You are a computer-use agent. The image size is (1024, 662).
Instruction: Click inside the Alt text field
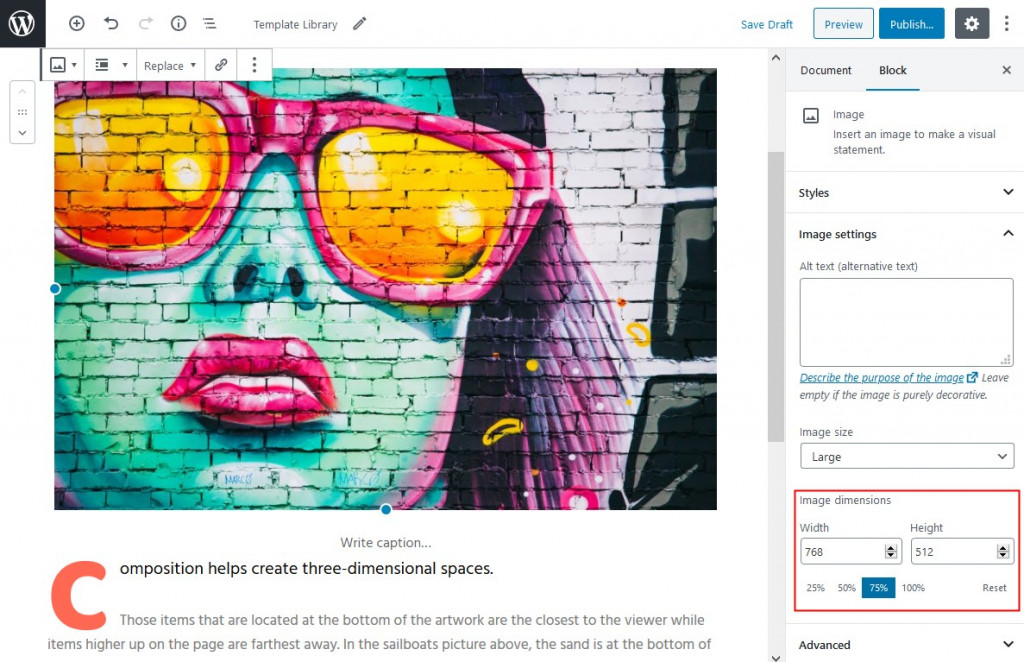(905, 318)
